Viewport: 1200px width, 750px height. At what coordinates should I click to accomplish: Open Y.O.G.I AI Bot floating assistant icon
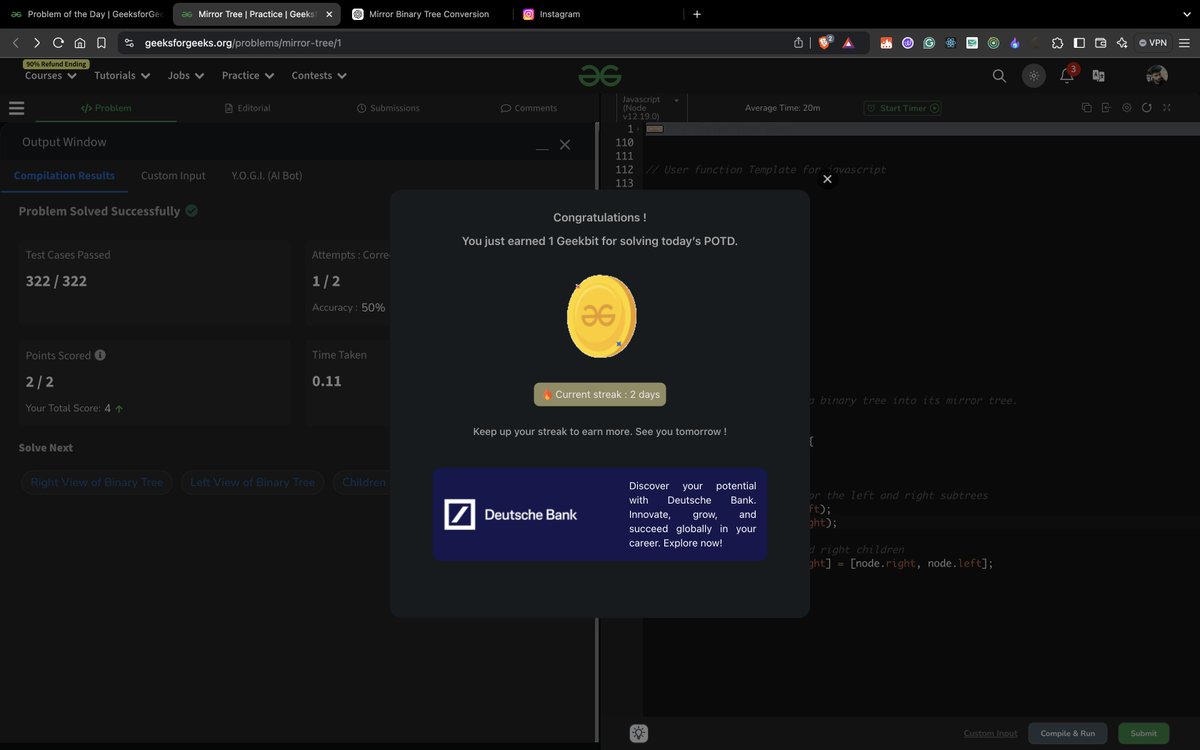click(638, 733)
